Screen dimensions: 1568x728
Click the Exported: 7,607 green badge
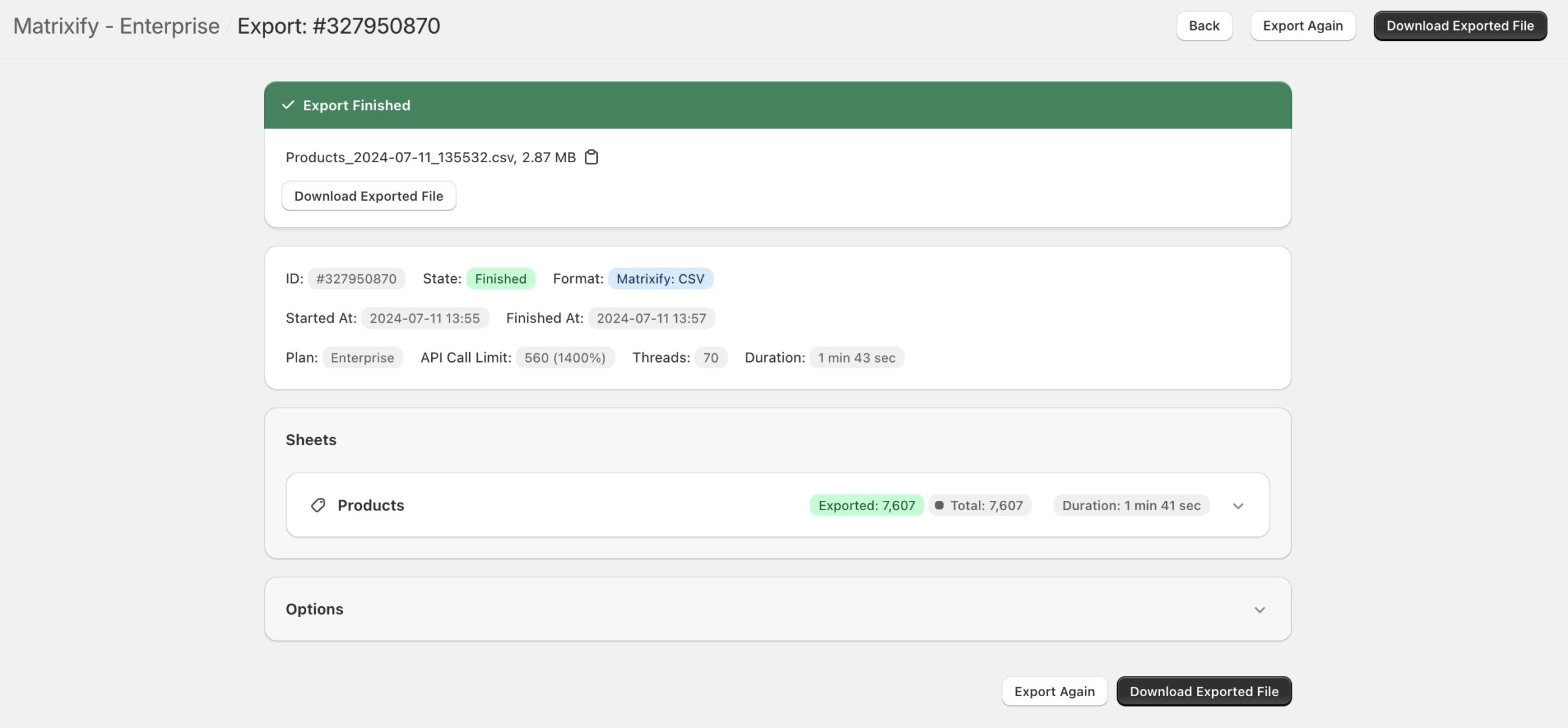point(866,505)
